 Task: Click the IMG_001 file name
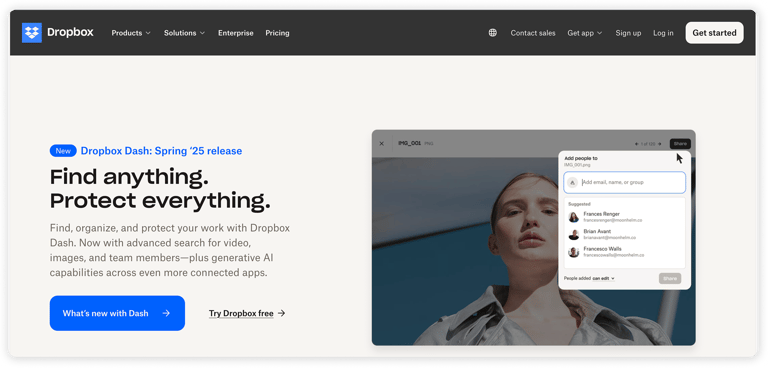[409, 144]
